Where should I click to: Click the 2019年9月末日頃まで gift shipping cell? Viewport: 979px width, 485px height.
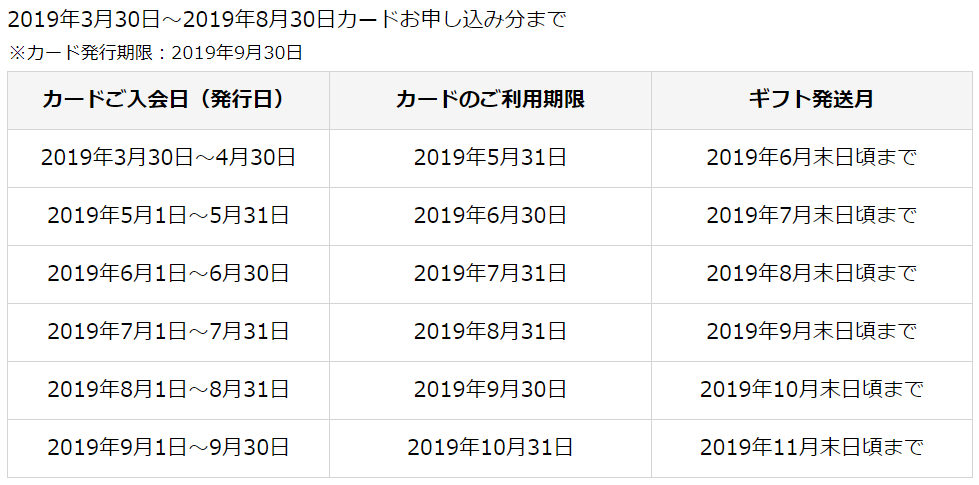click(x=811, y=331)
